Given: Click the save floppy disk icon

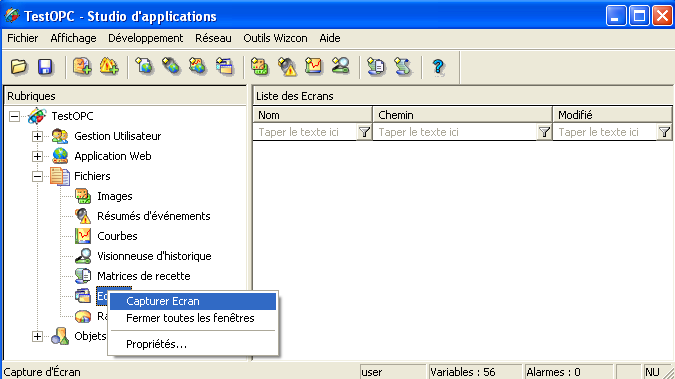Looking at the screenshot, I should point(45,67).
